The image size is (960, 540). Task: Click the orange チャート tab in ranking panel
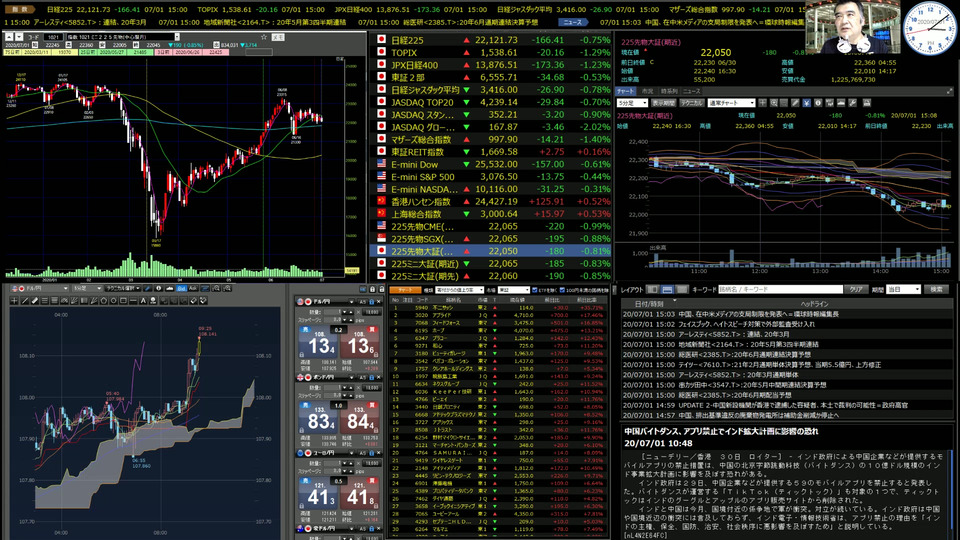[x=405, y=290]
